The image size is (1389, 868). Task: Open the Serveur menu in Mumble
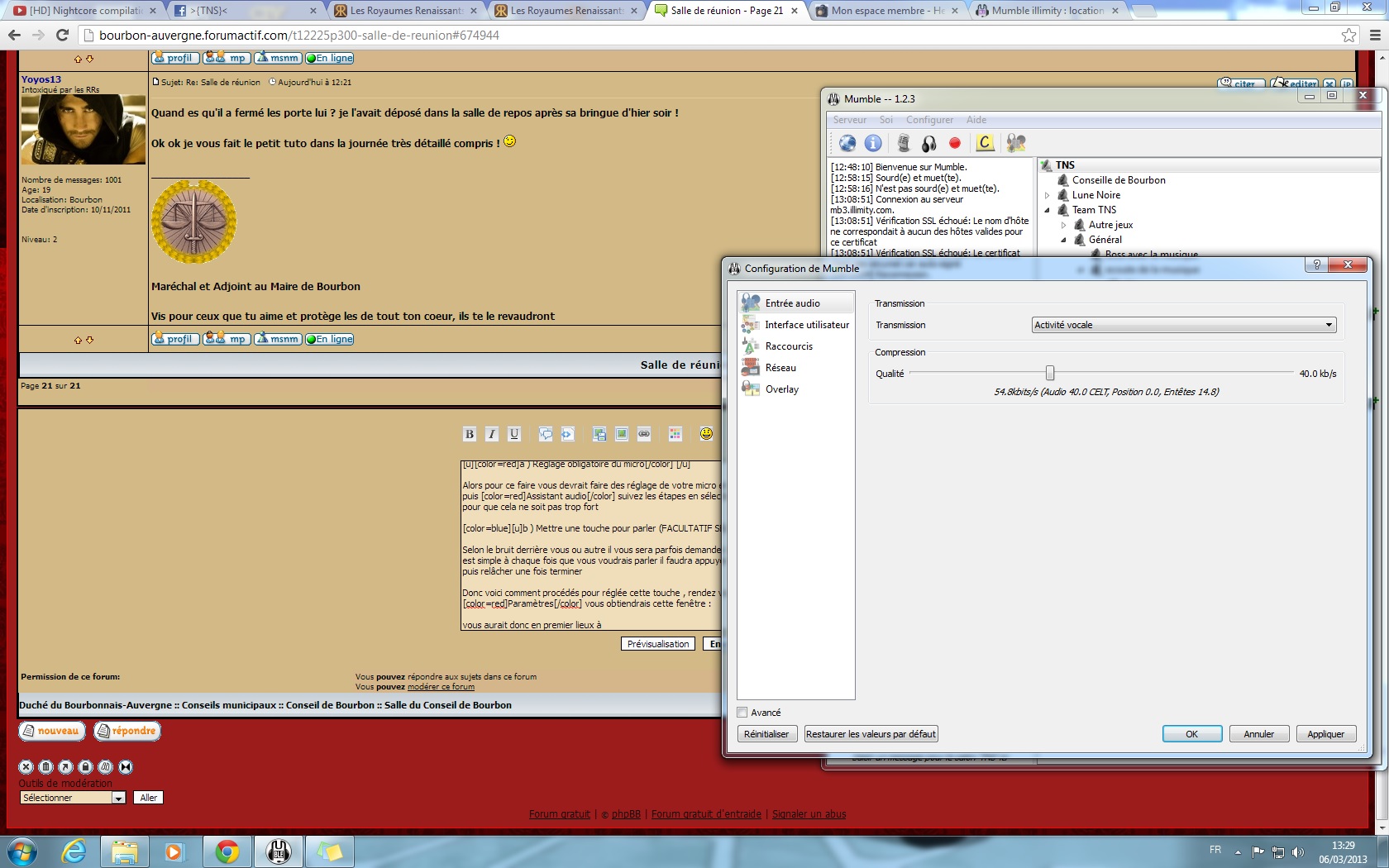tap(850, 120)
